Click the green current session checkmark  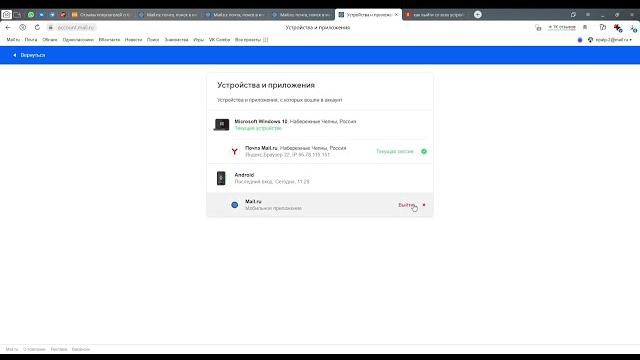pos(424,151)
